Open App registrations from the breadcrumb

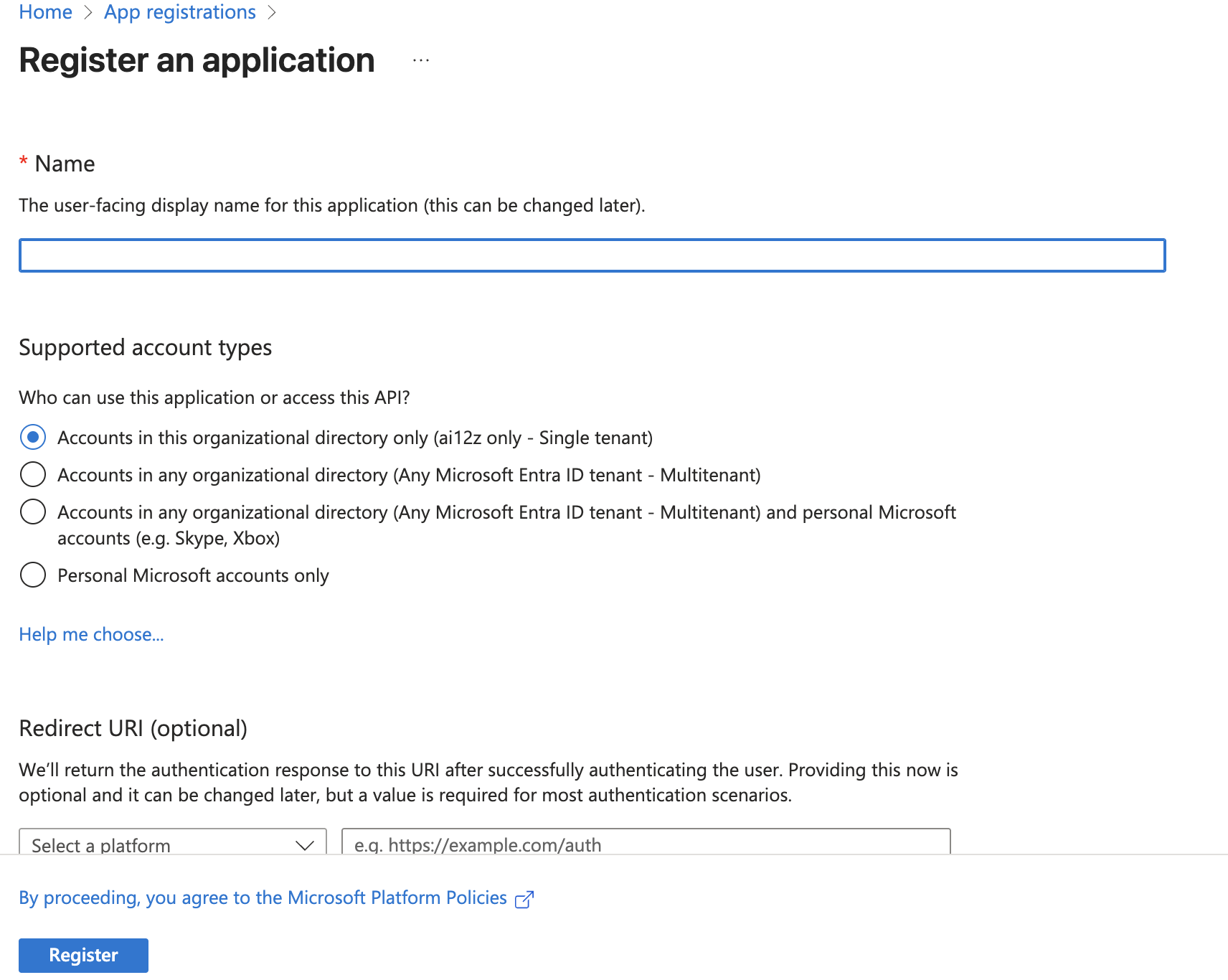tap(179, 11)
